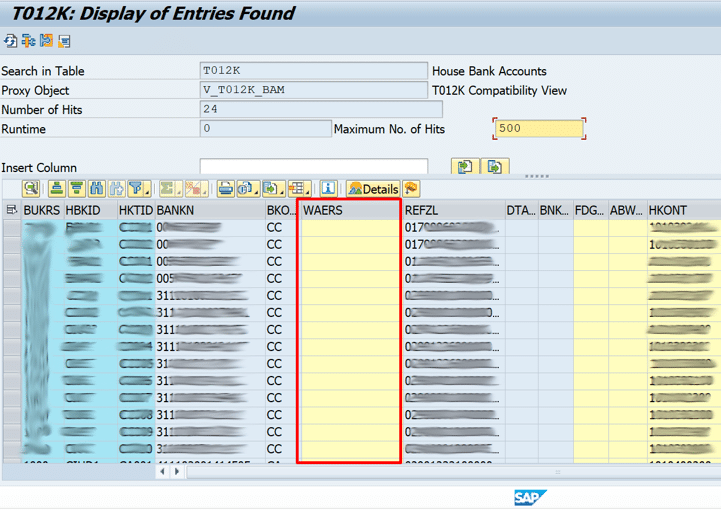This screenshot has width=721, height=510.
Task: Click horizontal scrollbar right arrow
Action: tap(178, 472)
